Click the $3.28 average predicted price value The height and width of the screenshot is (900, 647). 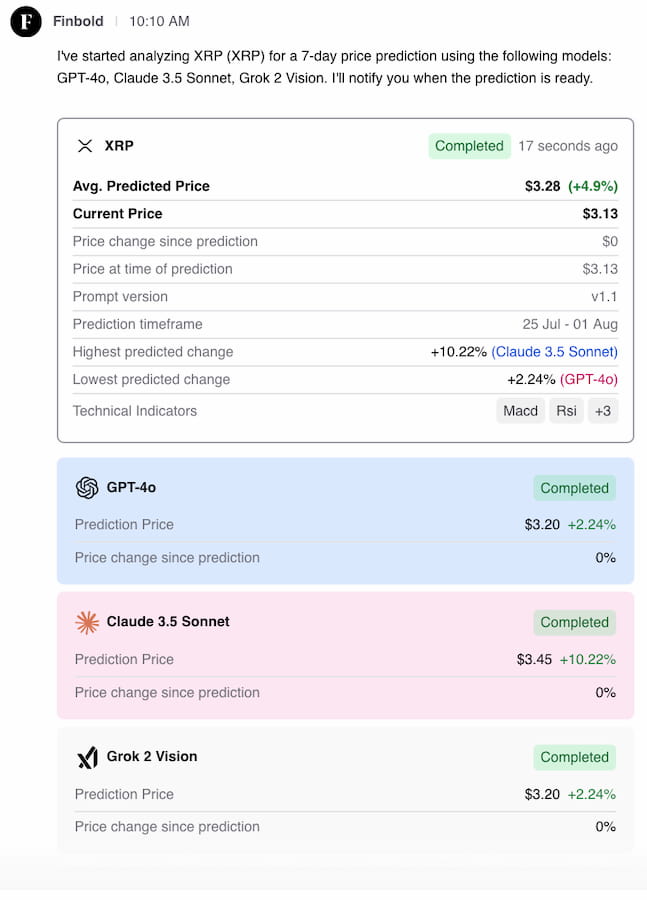pos(542,186)
